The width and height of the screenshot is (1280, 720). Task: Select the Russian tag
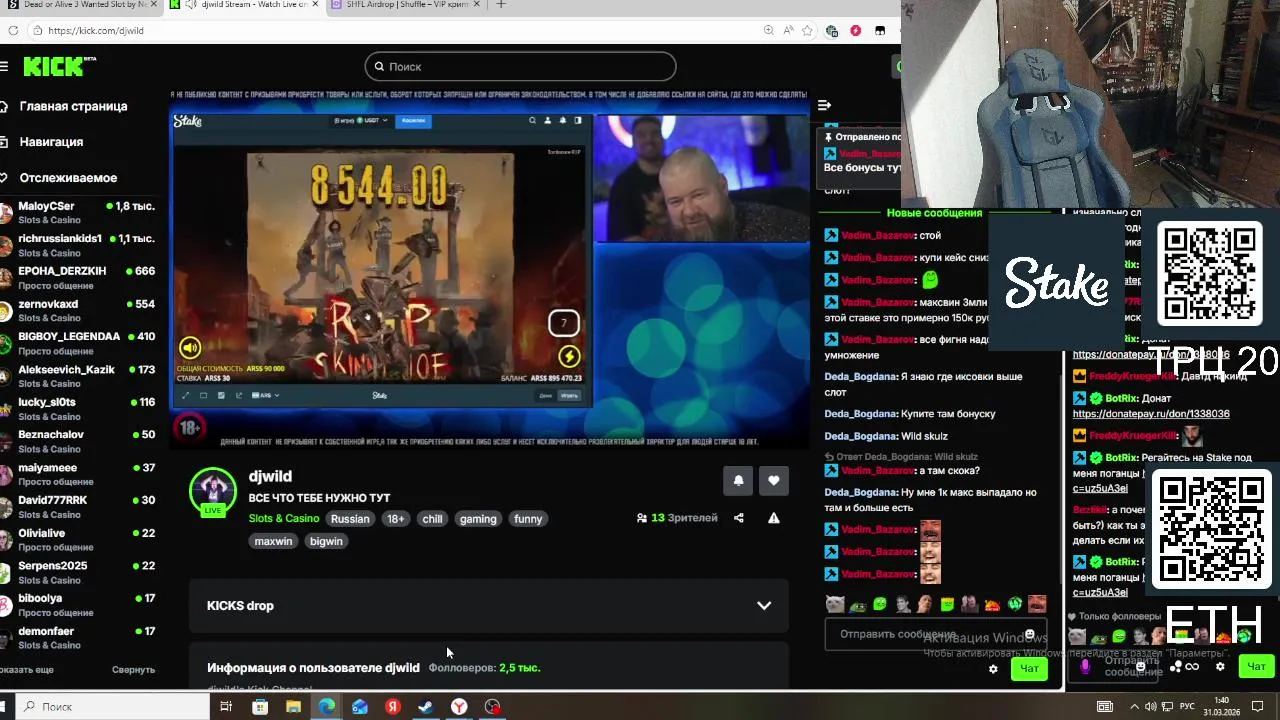pos(350,519)
